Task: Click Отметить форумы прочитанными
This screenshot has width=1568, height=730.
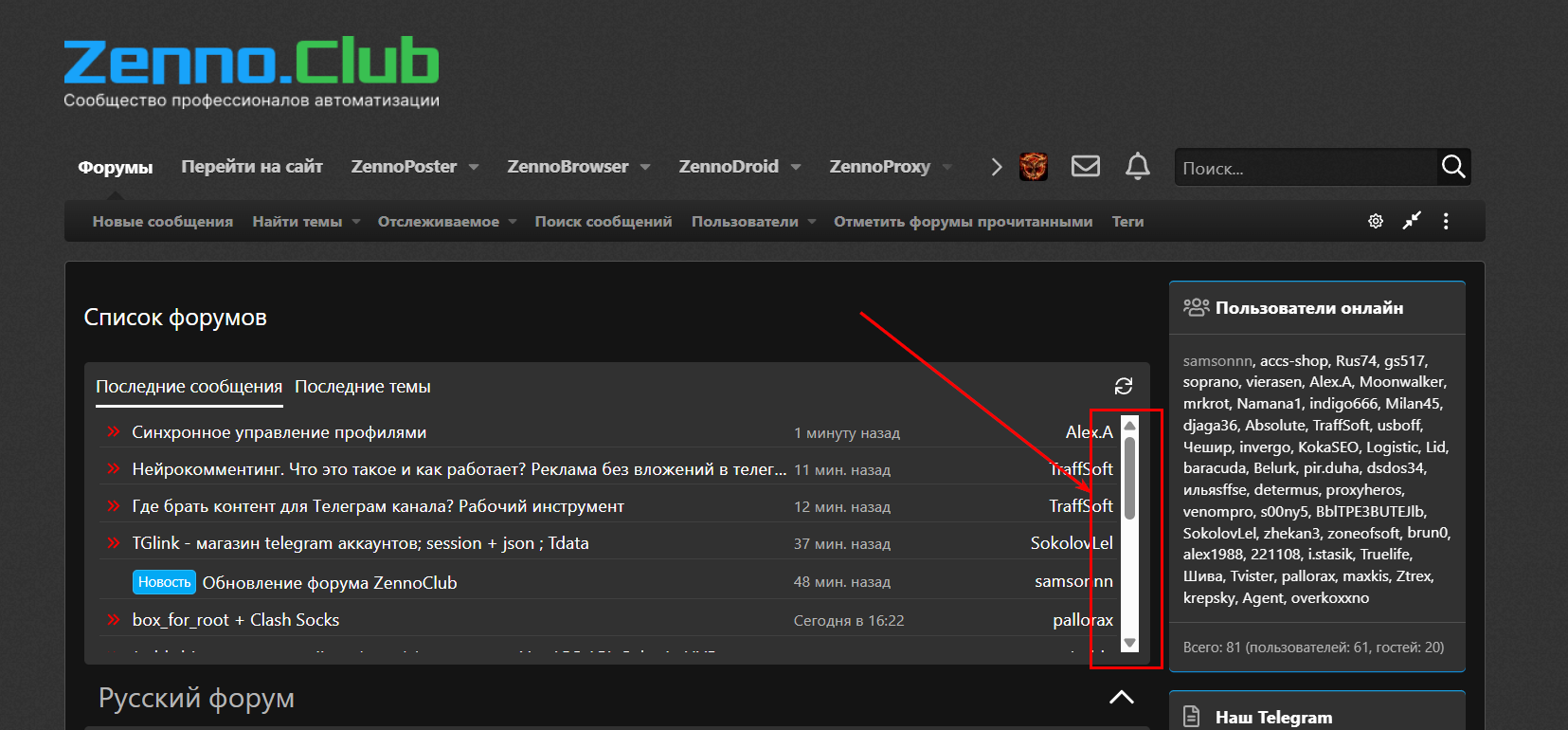Action: (x=963, y=222)
